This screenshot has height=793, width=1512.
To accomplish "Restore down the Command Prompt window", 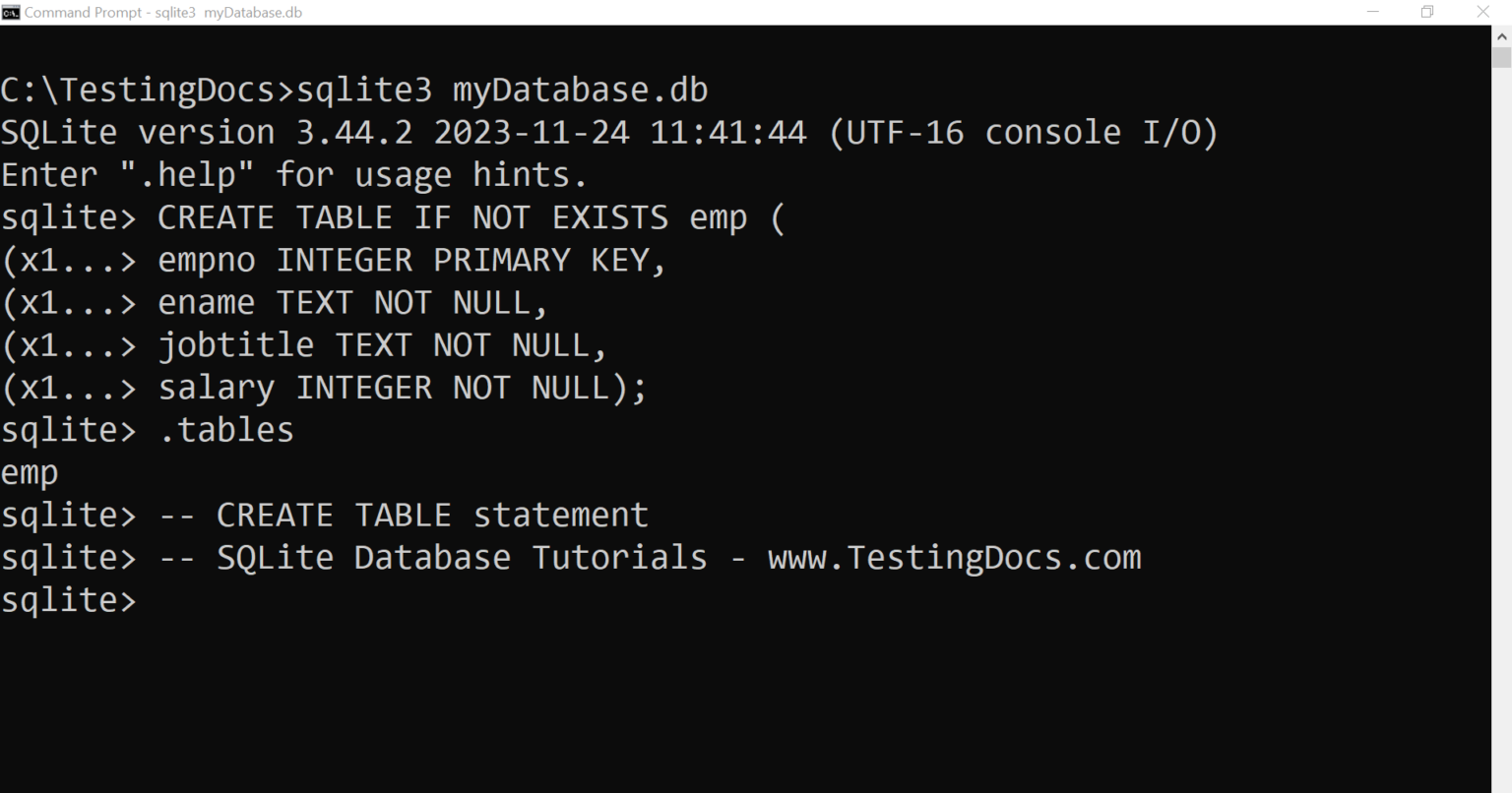I will coord(1427,12).
